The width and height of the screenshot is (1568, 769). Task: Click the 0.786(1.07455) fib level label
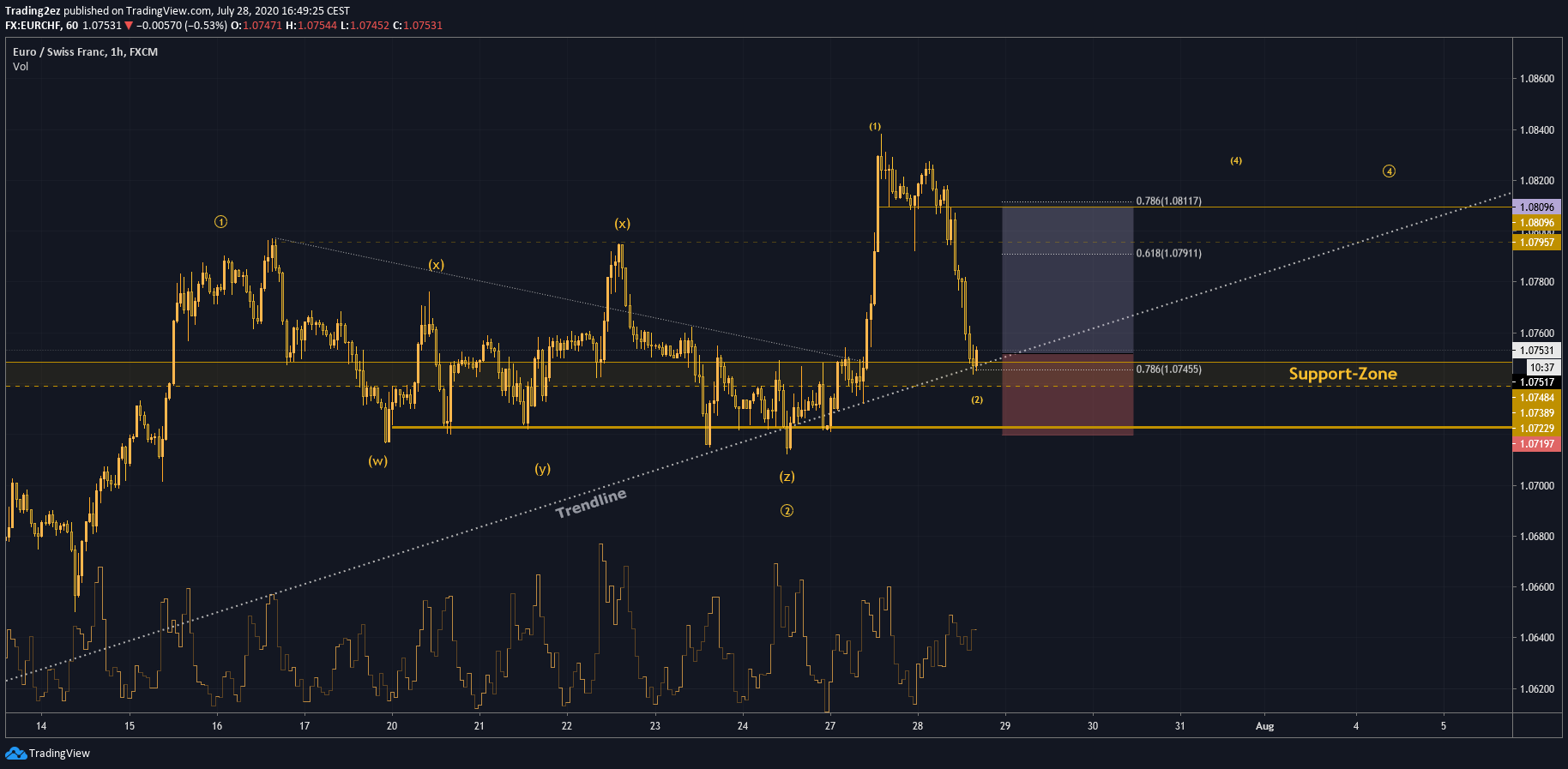[x=1168, y=369]
